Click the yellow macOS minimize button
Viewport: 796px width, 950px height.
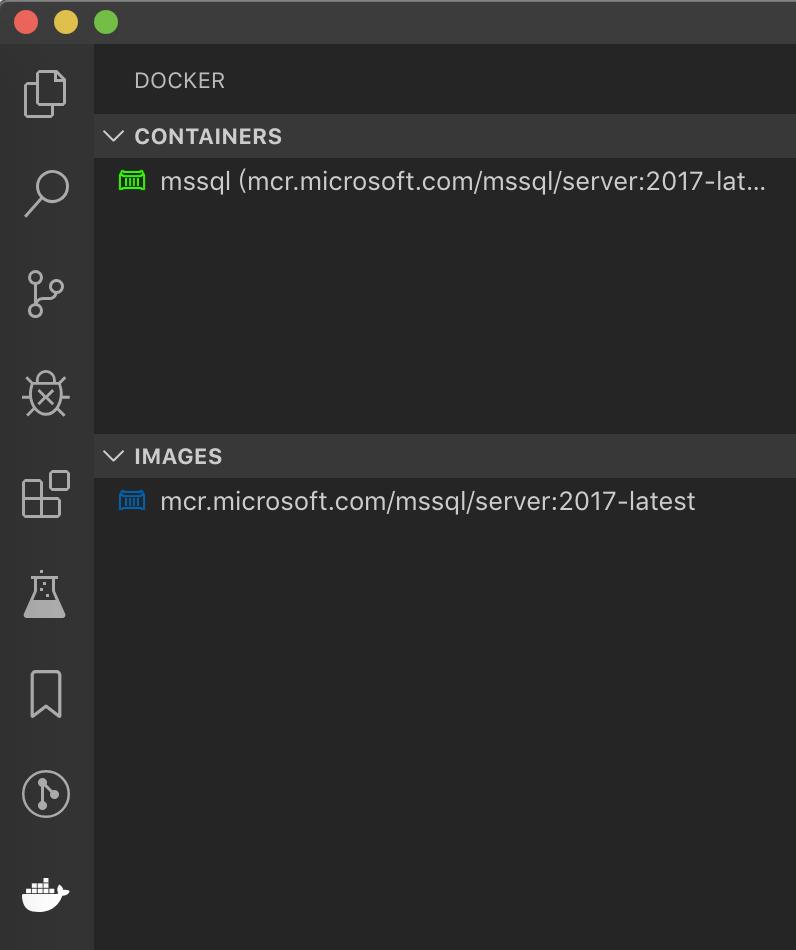point(66,22)
